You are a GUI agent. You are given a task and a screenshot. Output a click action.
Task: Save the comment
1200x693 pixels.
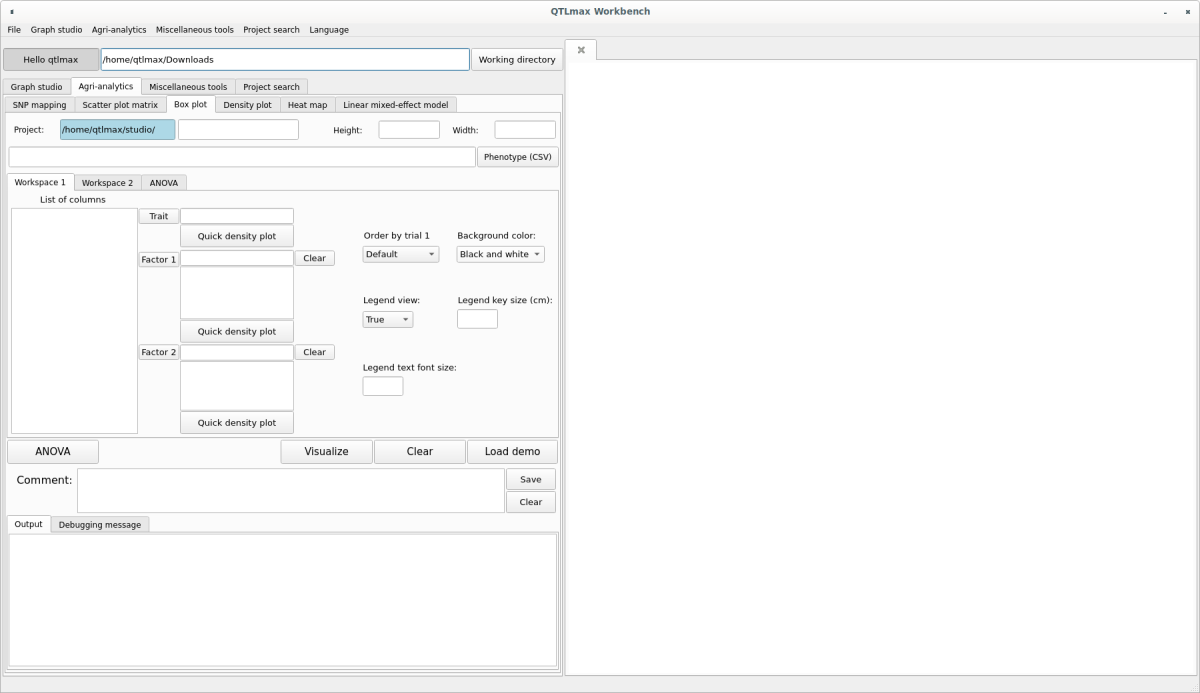pos(530,480)
